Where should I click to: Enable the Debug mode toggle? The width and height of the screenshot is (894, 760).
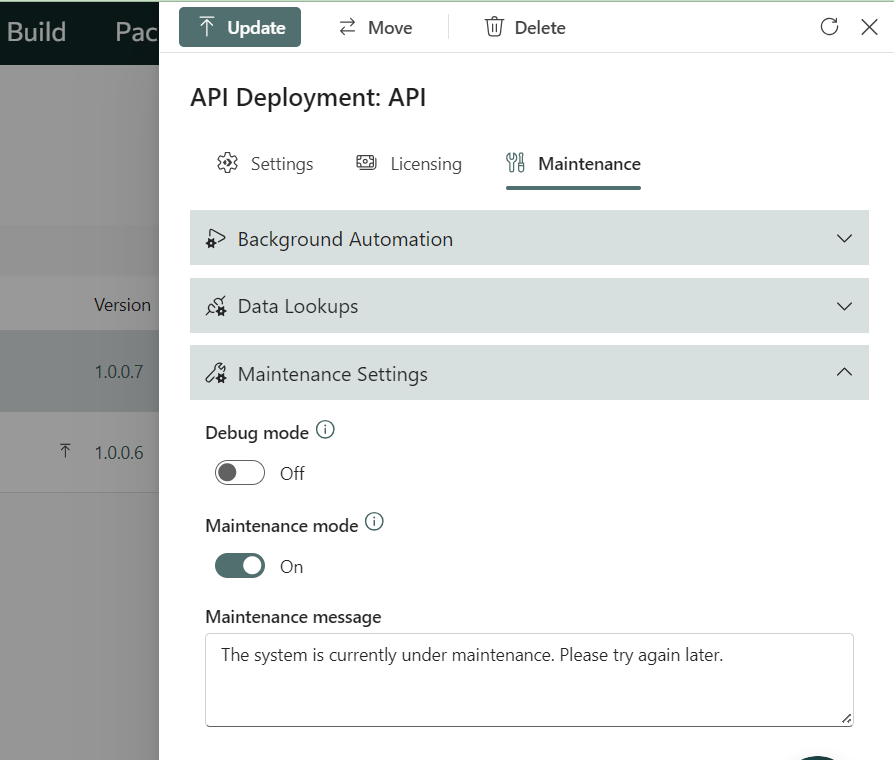[240, 473]
